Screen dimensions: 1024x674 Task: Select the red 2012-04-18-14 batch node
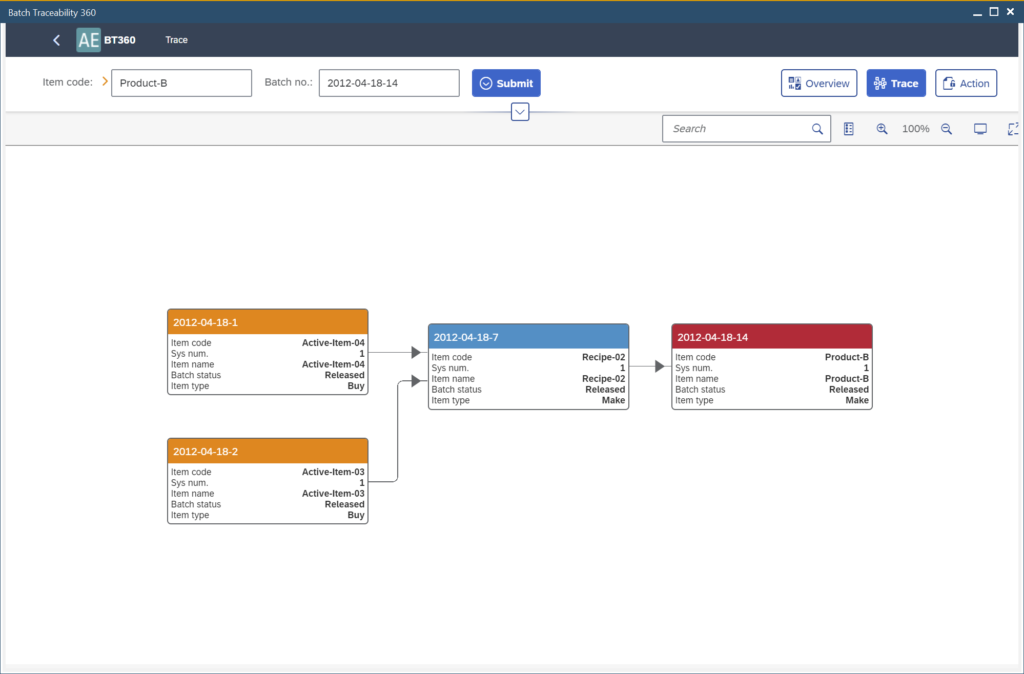pyautogui.click(x=771, y=337)
